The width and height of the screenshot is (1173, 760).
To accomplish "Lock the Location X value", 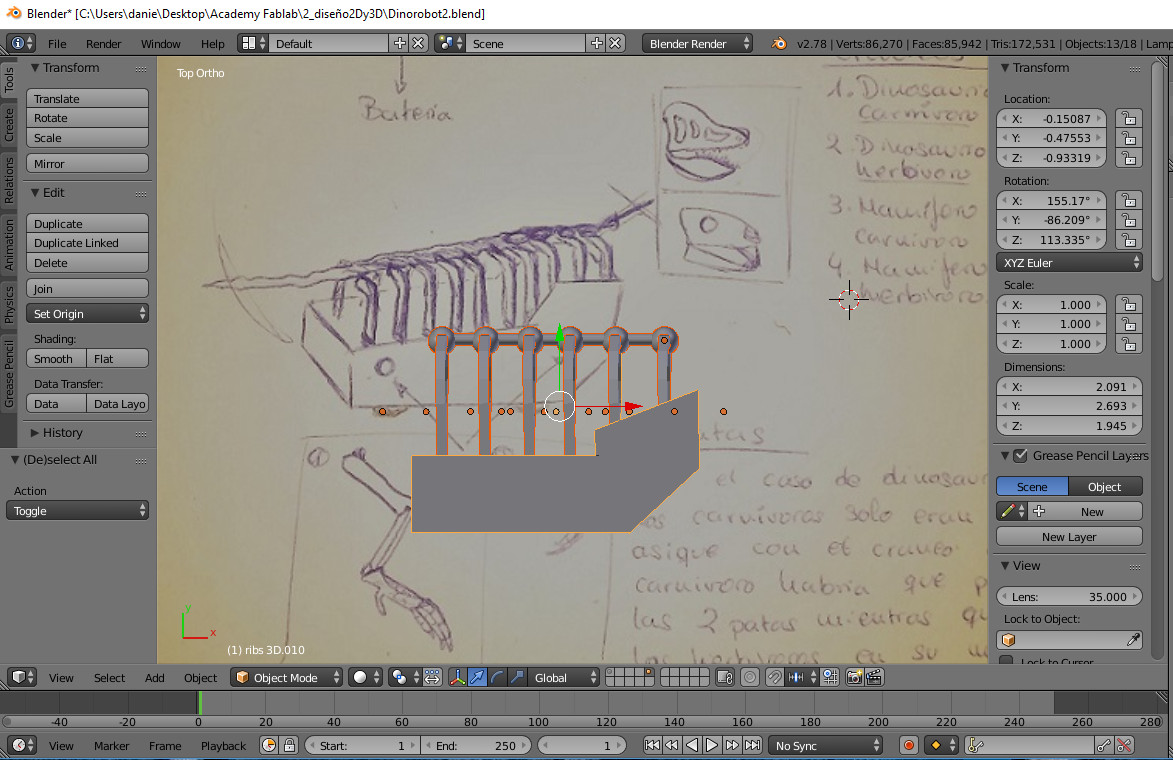I will 1129,118.
